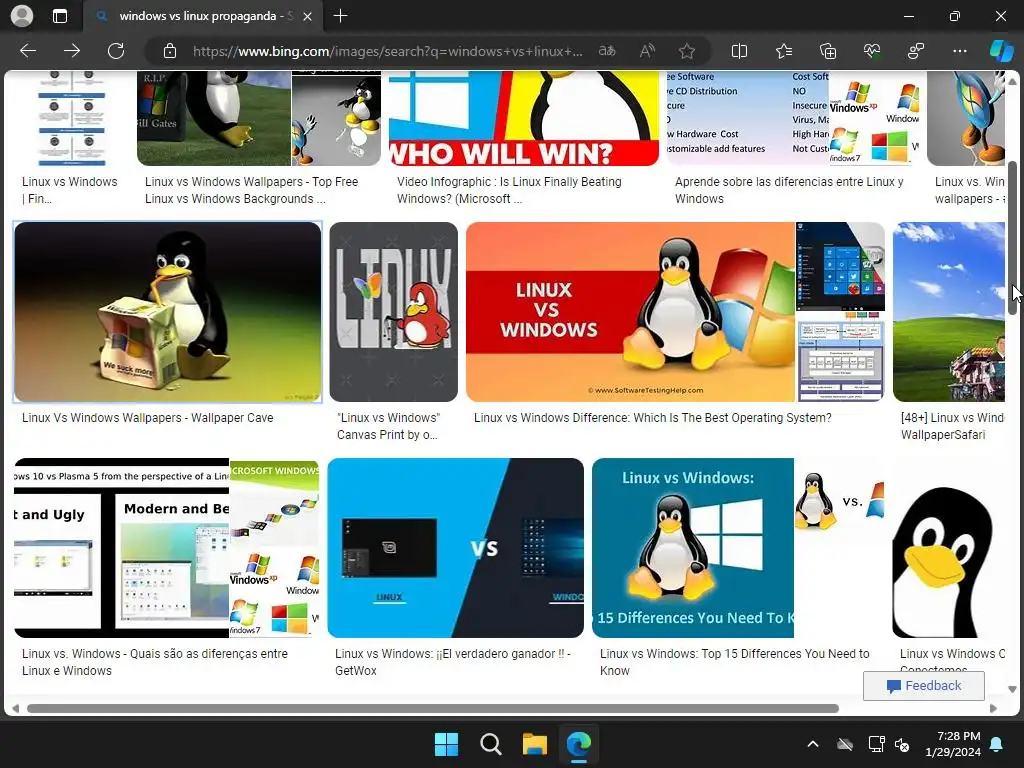
Task: Open the OneDrive tray icon
Action: 845,744
